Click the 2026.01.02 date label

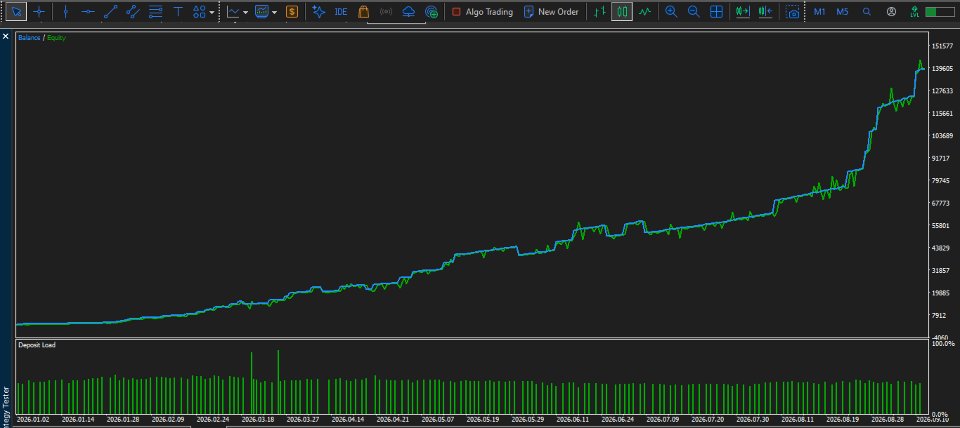(33, 420)
